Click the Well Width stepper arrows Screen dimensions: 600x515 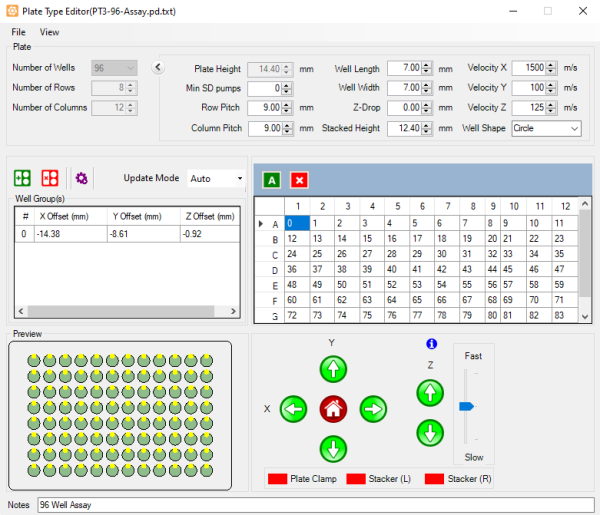point(426,88)
